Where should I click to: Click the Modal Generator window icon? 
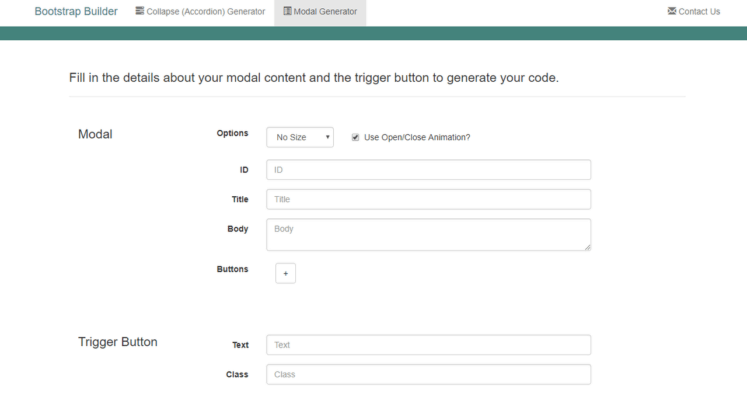287,10
